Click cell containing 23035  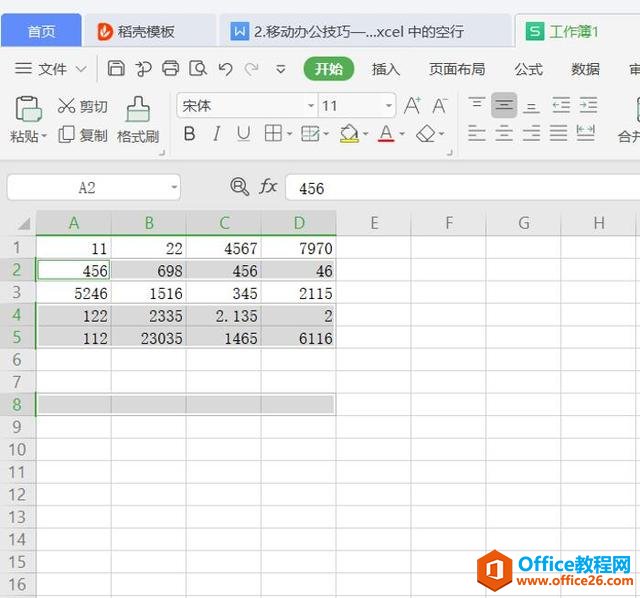149,337
